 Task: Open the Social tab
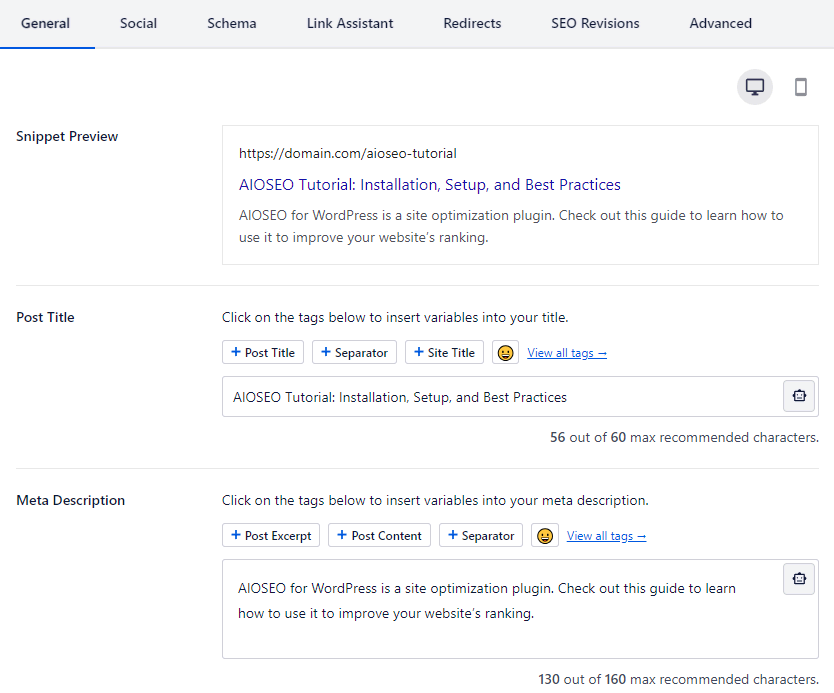(x=138, y=23)
